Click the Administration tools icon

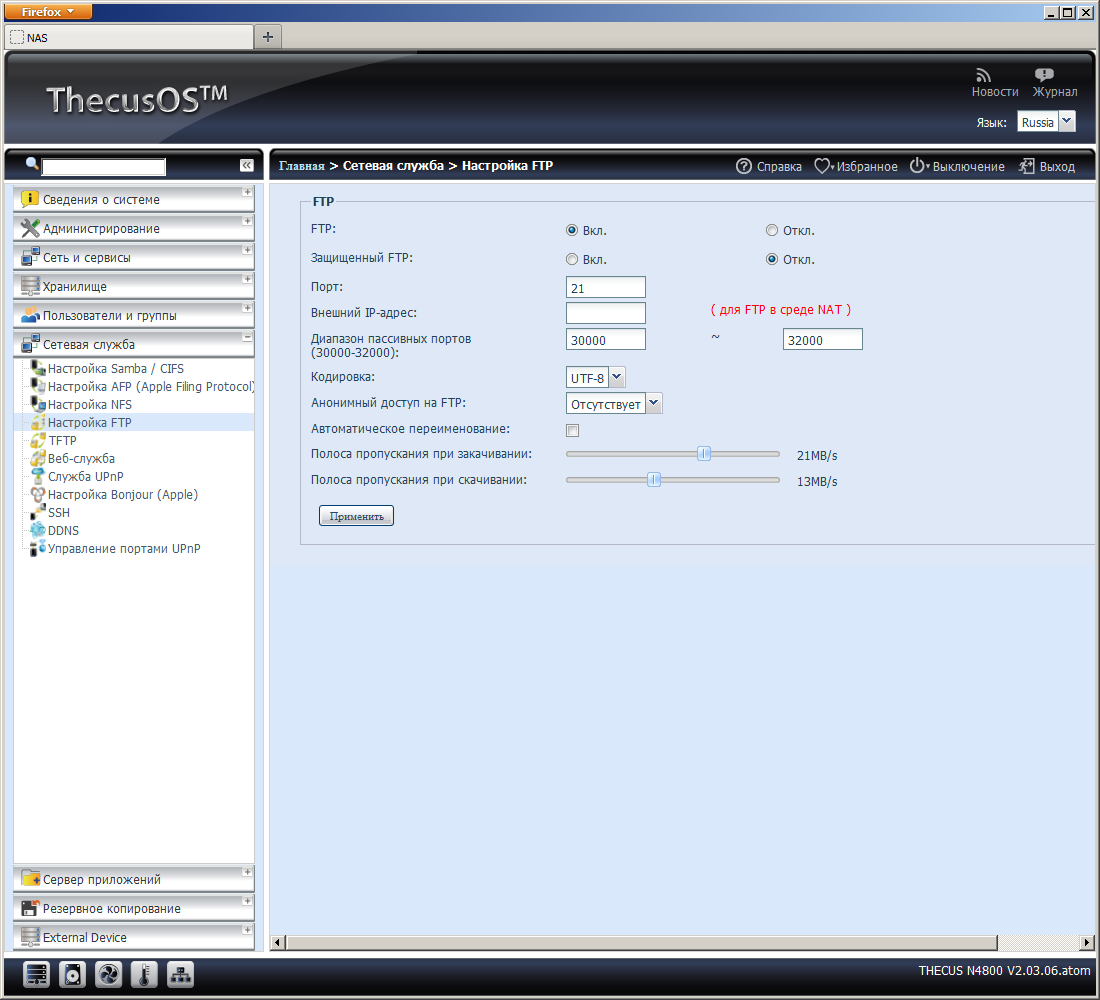(x=29, y=228)
